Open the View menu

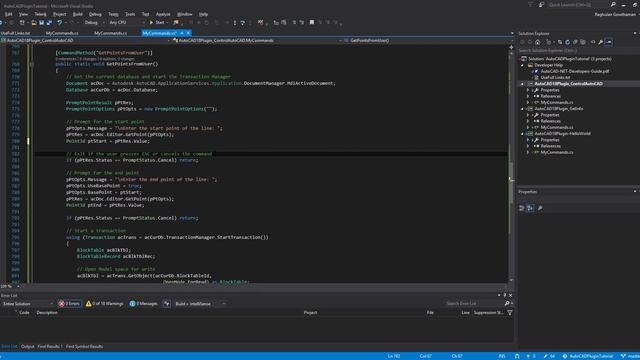[x=23, y=14]
